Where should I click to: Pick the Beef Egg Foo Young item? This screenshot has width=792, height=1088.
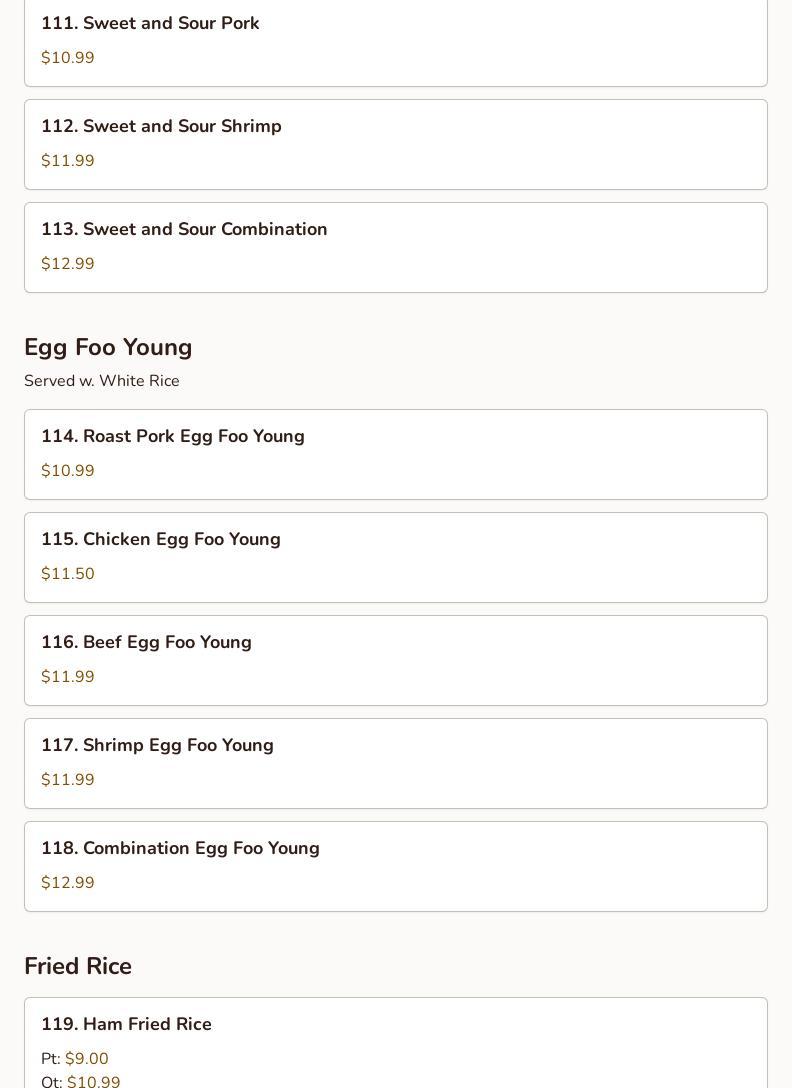coord(146,642)
